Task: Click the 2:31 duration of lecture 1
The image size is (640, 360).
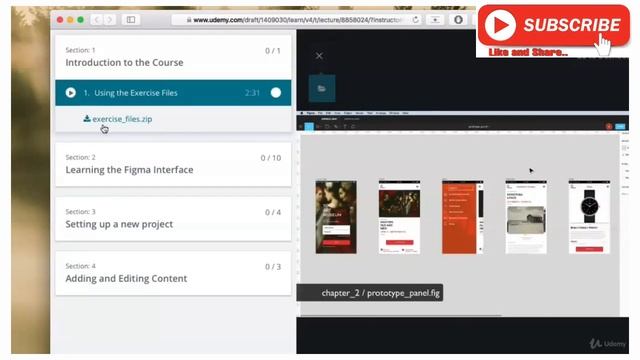Action: pos(253,93)
